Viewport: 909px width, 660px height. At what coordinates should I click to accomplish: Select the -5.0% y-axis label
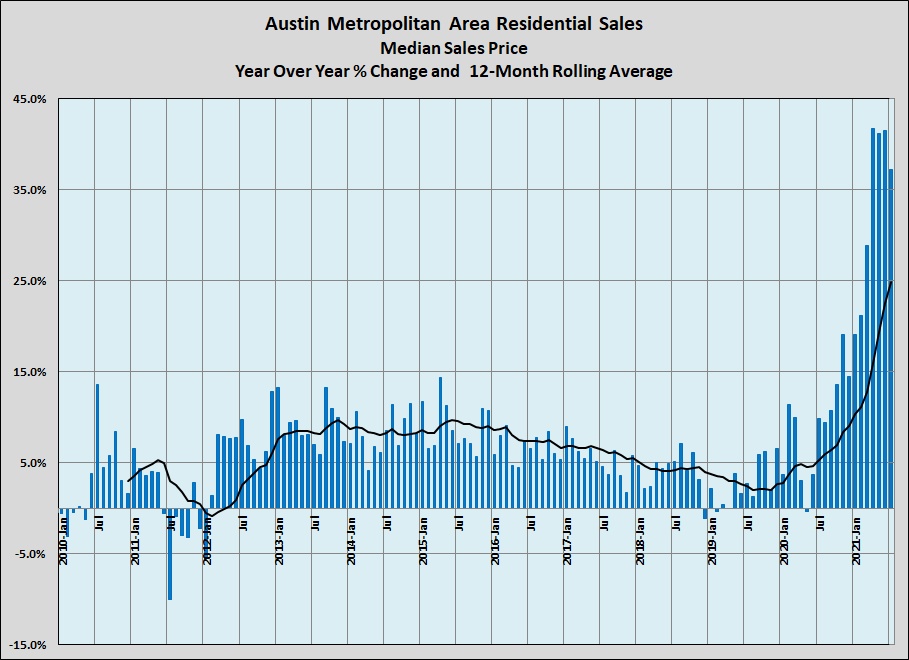click(30, 554)
